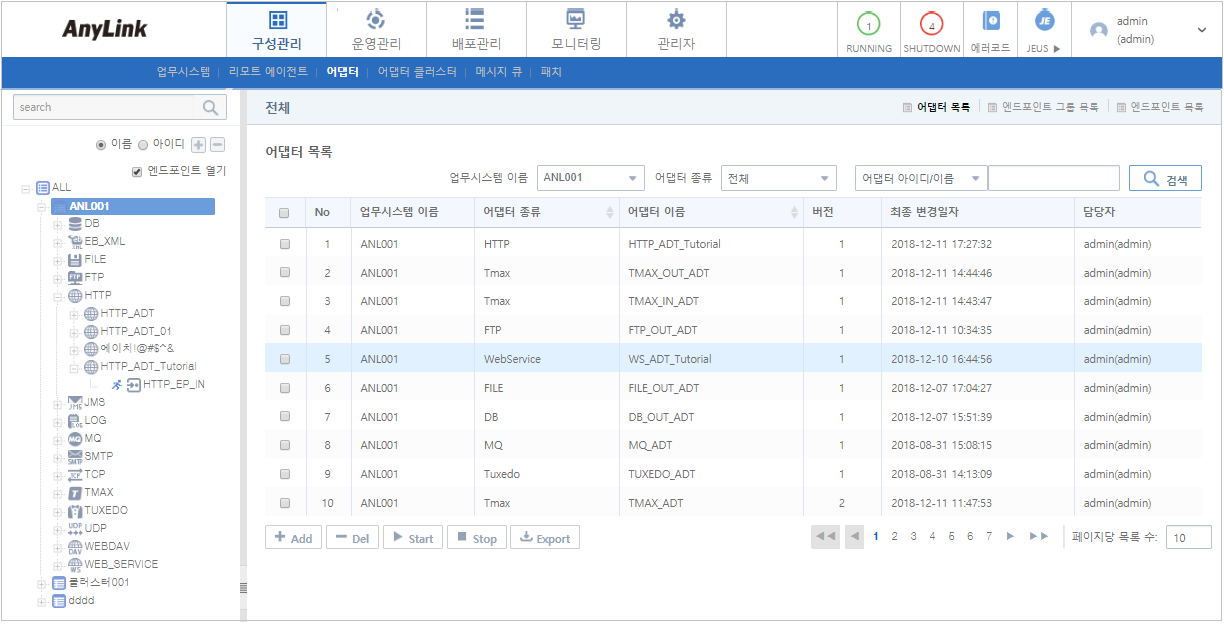Click the plus expand-all tree icon

198,145
